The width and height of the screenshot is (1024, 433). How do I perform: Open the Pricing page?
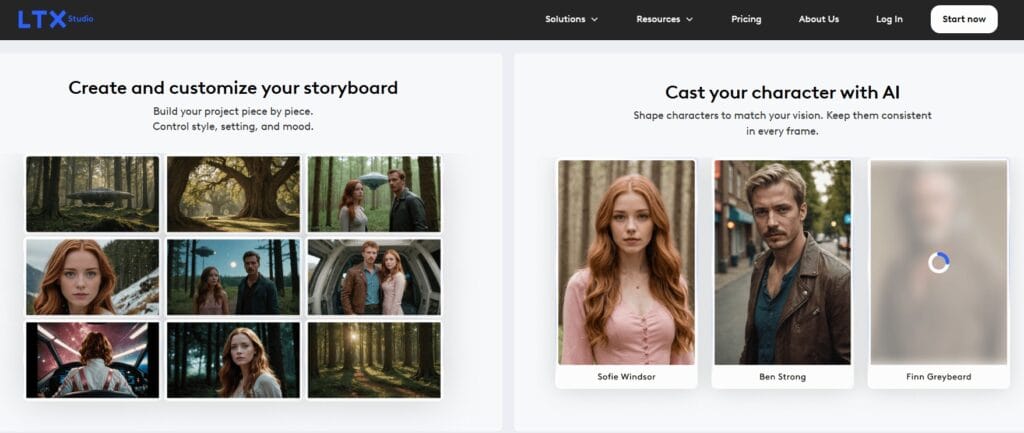tap(746, 20)
